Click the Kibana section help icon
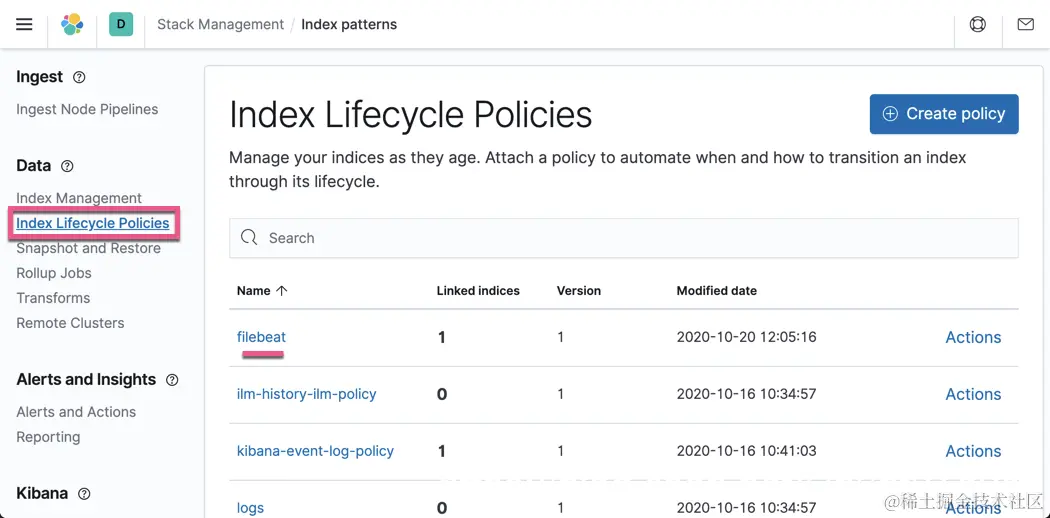Screen dimensions: 1050x518 pos(84,494)
